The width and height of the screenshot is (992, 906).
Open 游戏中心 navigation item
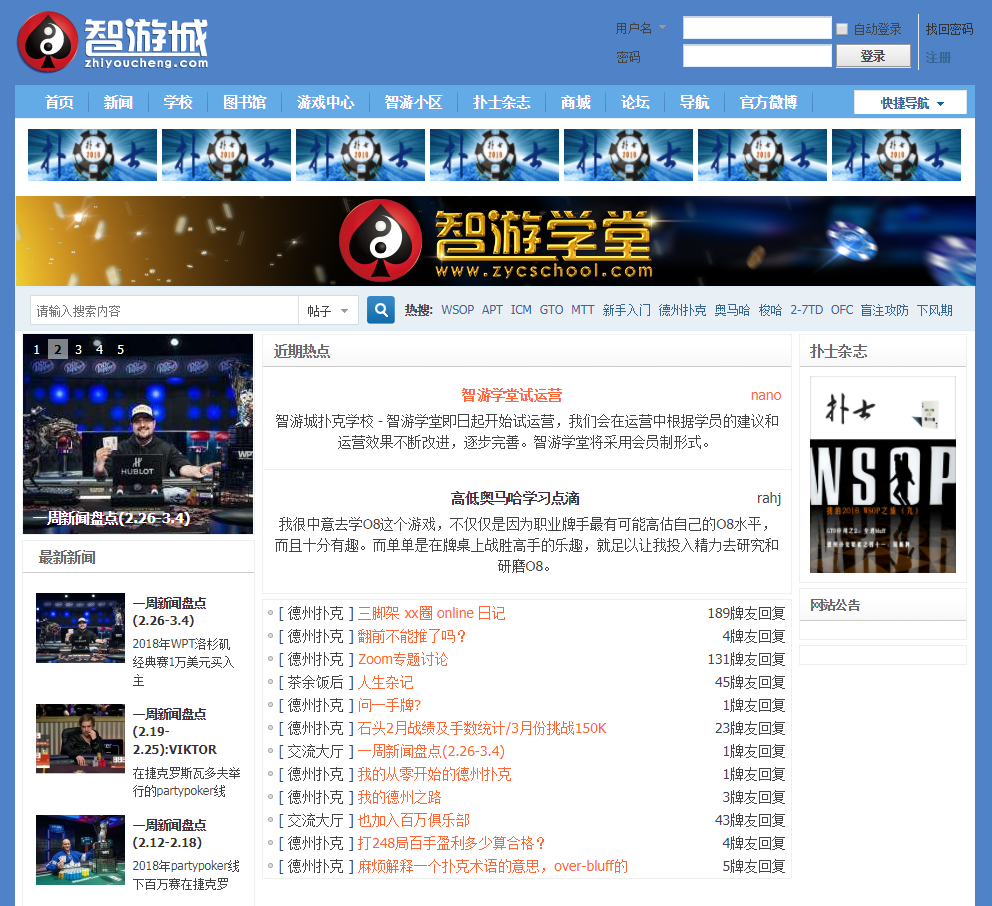pyautogui.click(x=326, y=102)
